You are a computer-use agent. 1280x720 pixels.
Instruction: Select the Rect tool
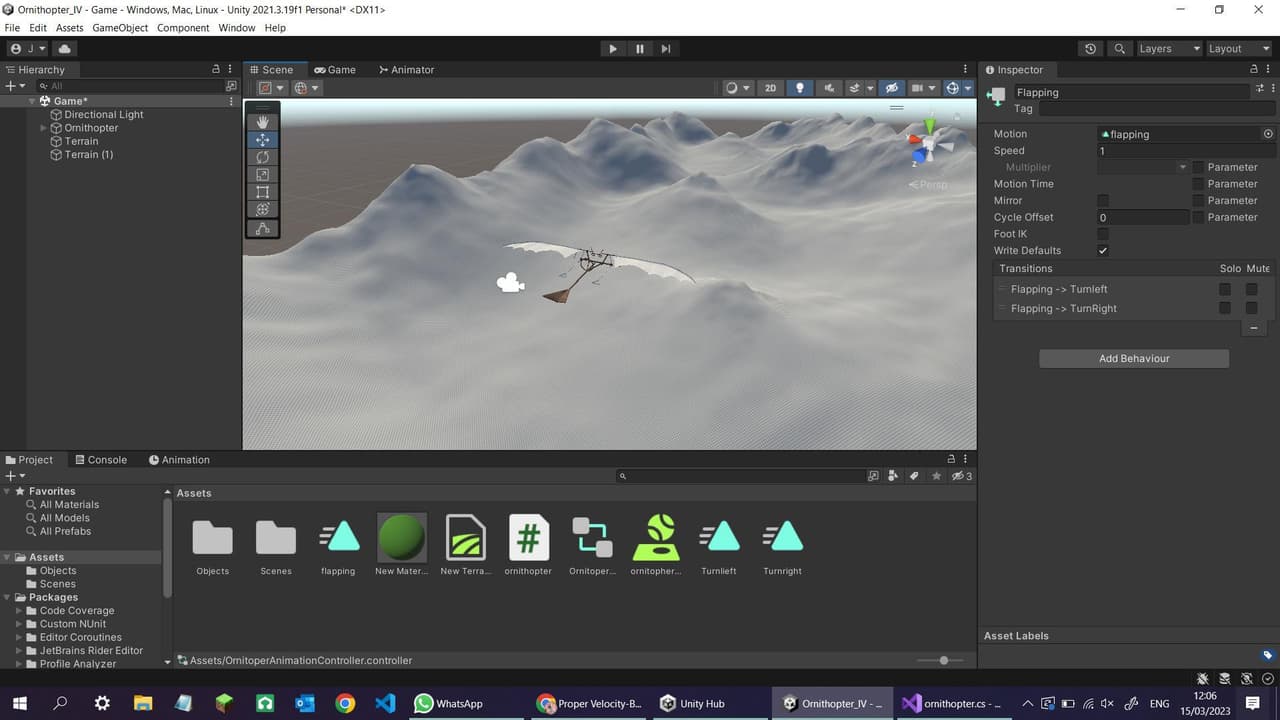pyautogui.click(x=262, y=192)
